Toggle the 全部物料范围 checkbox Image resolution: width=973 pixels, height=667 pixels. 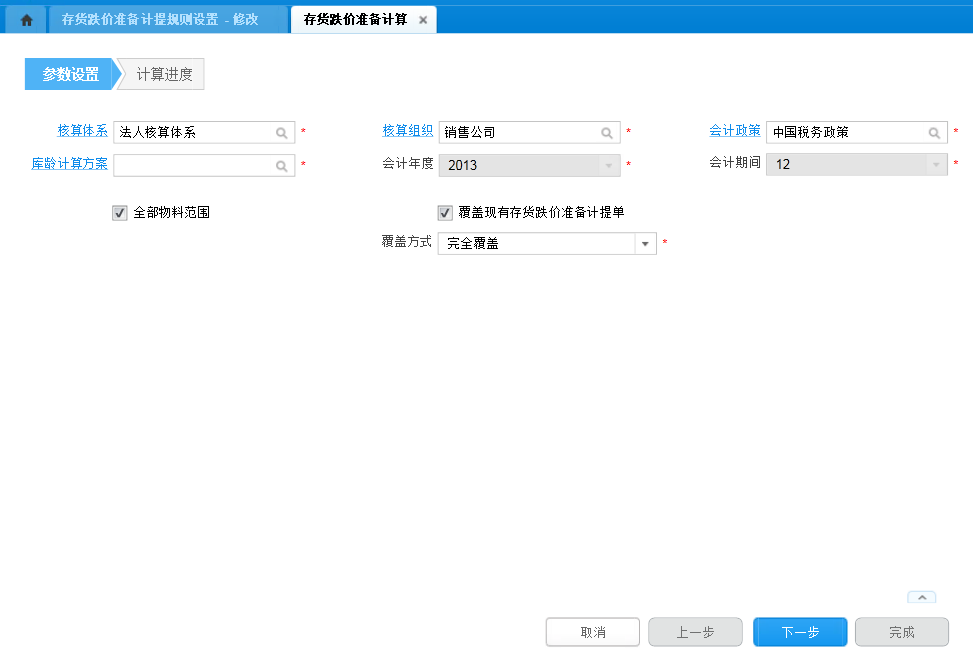120,212
